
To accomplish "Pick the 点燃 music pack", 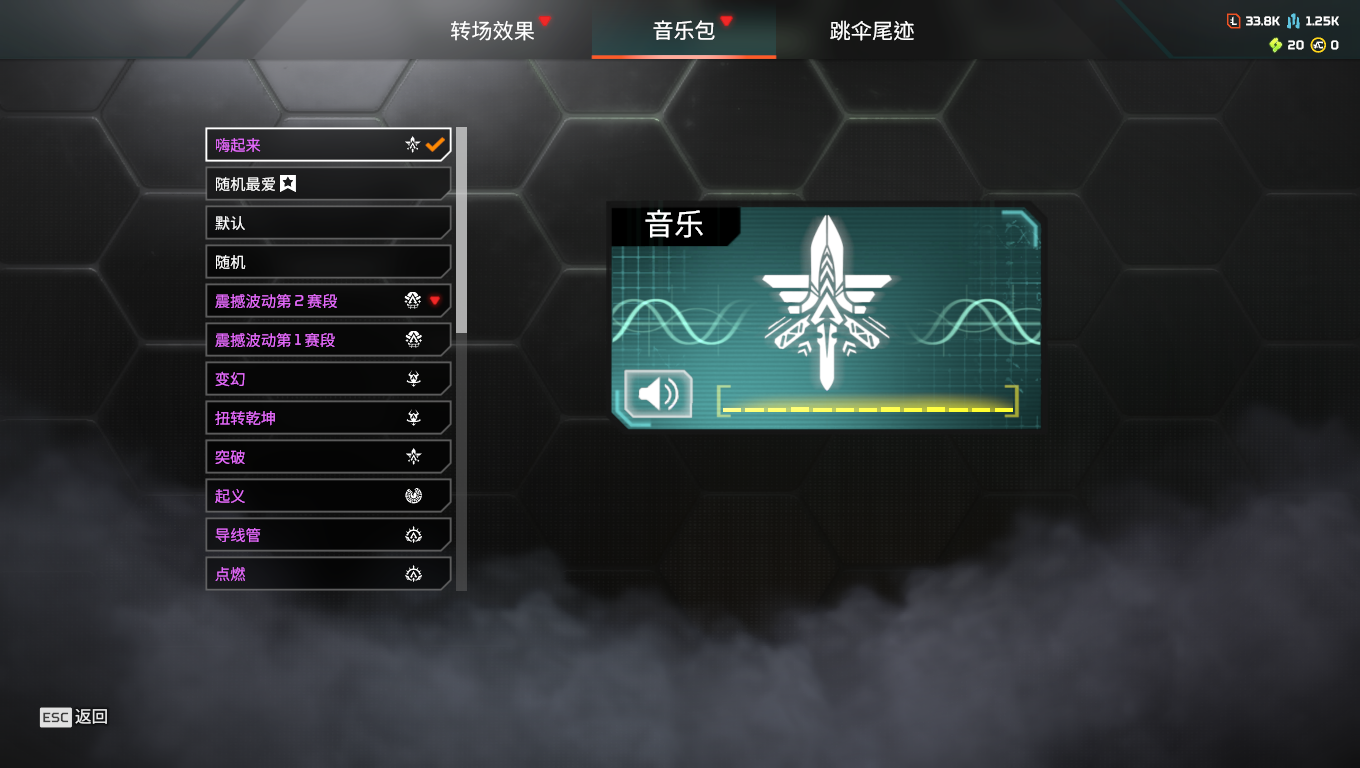I will pos(328,574).
